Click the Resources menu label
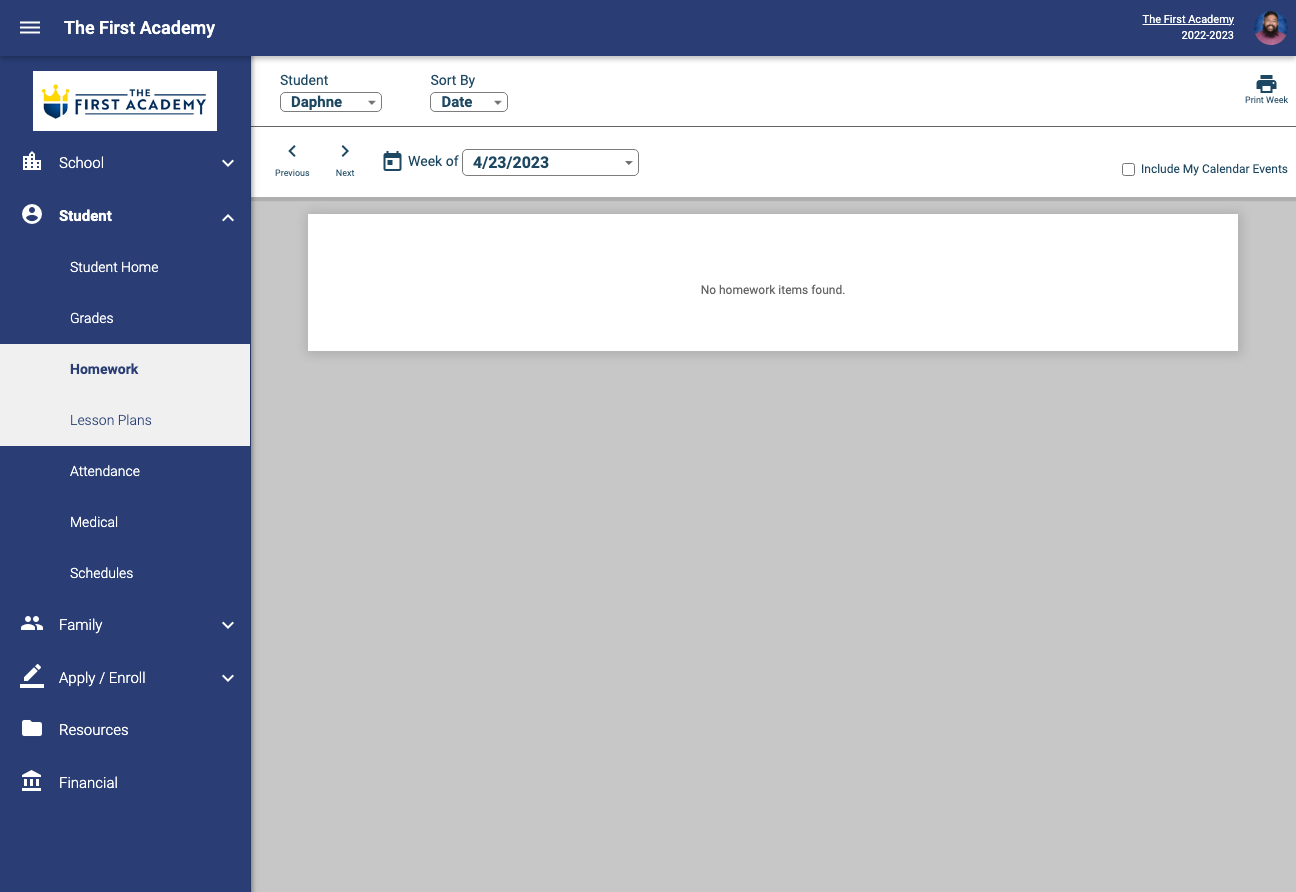1296x892 pixels. point(94,730)
